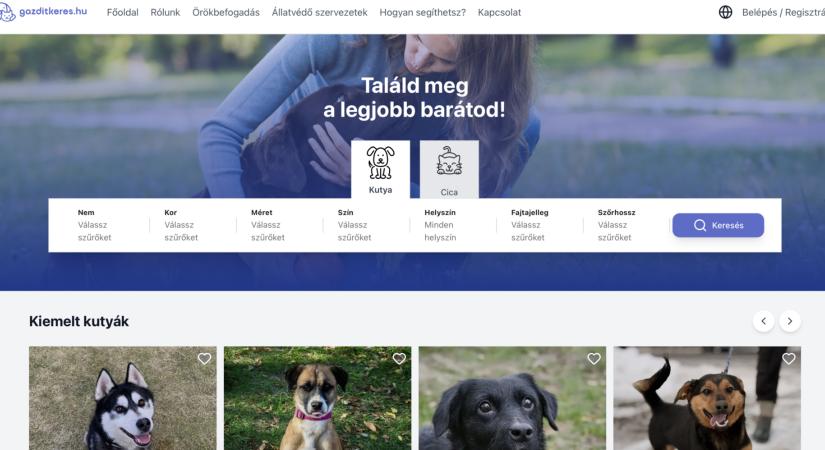Open the globe language selector
This screenshot has width=825, height=450.
click(x=725, y=12)
